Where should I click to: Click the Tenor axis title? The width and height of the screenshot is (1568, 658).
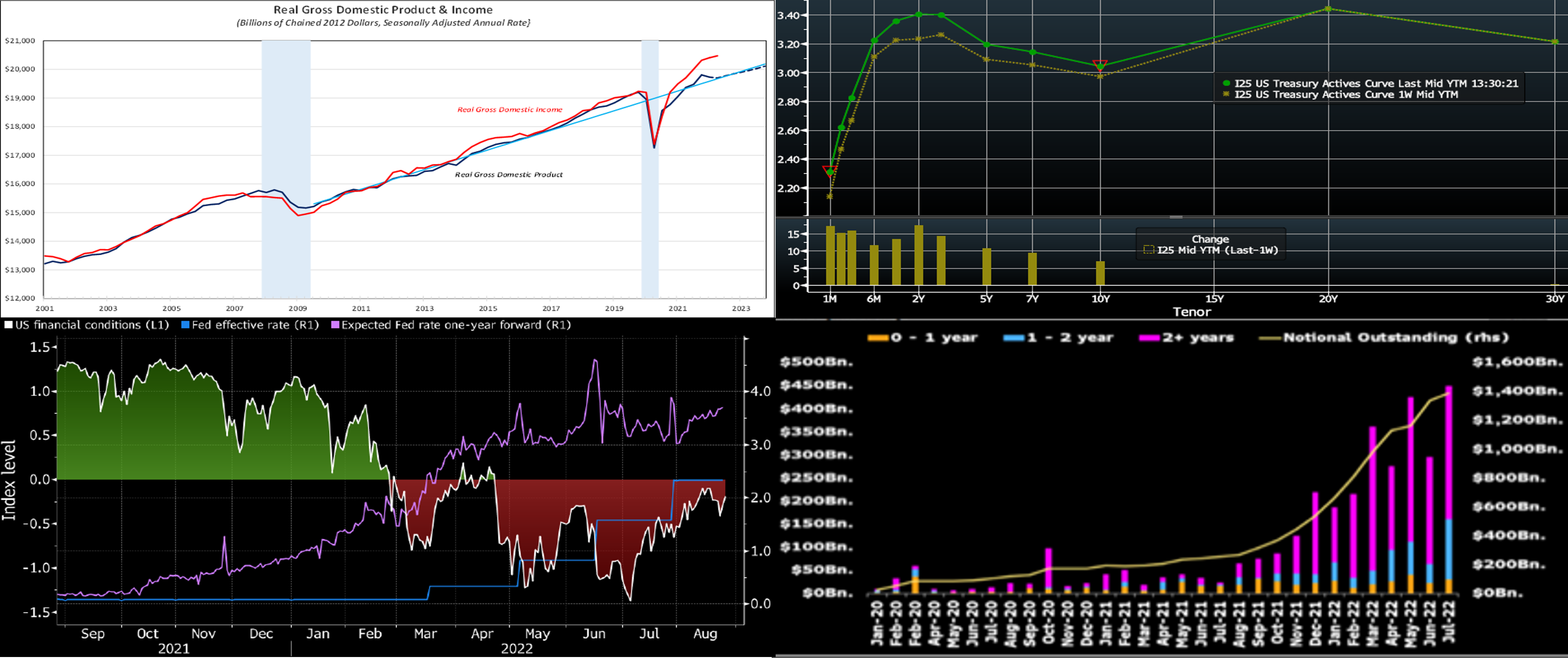pos(1191,312)
